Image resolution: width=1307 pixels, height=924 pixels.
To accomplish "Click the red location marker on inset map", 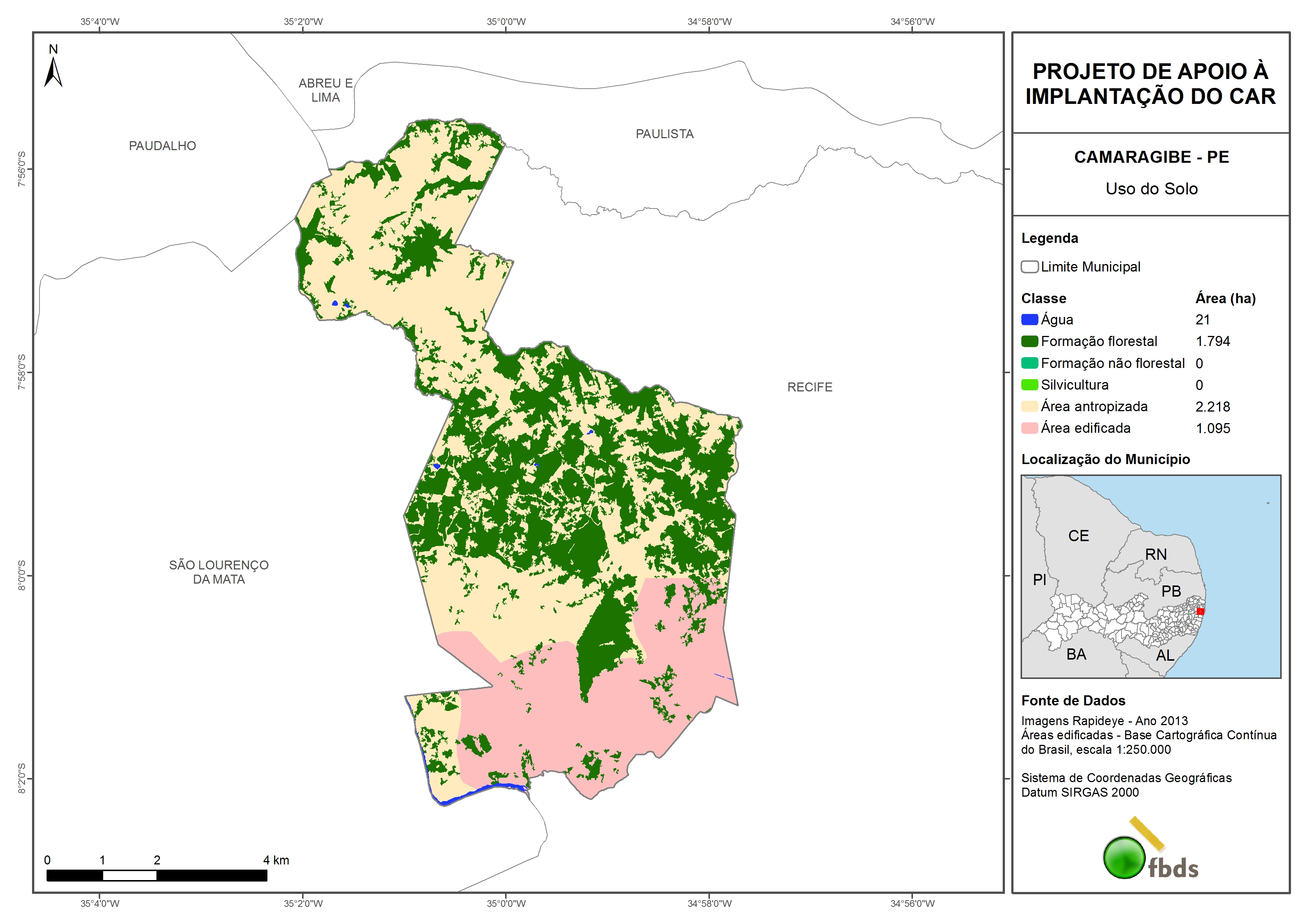I will pos(1200,612).
